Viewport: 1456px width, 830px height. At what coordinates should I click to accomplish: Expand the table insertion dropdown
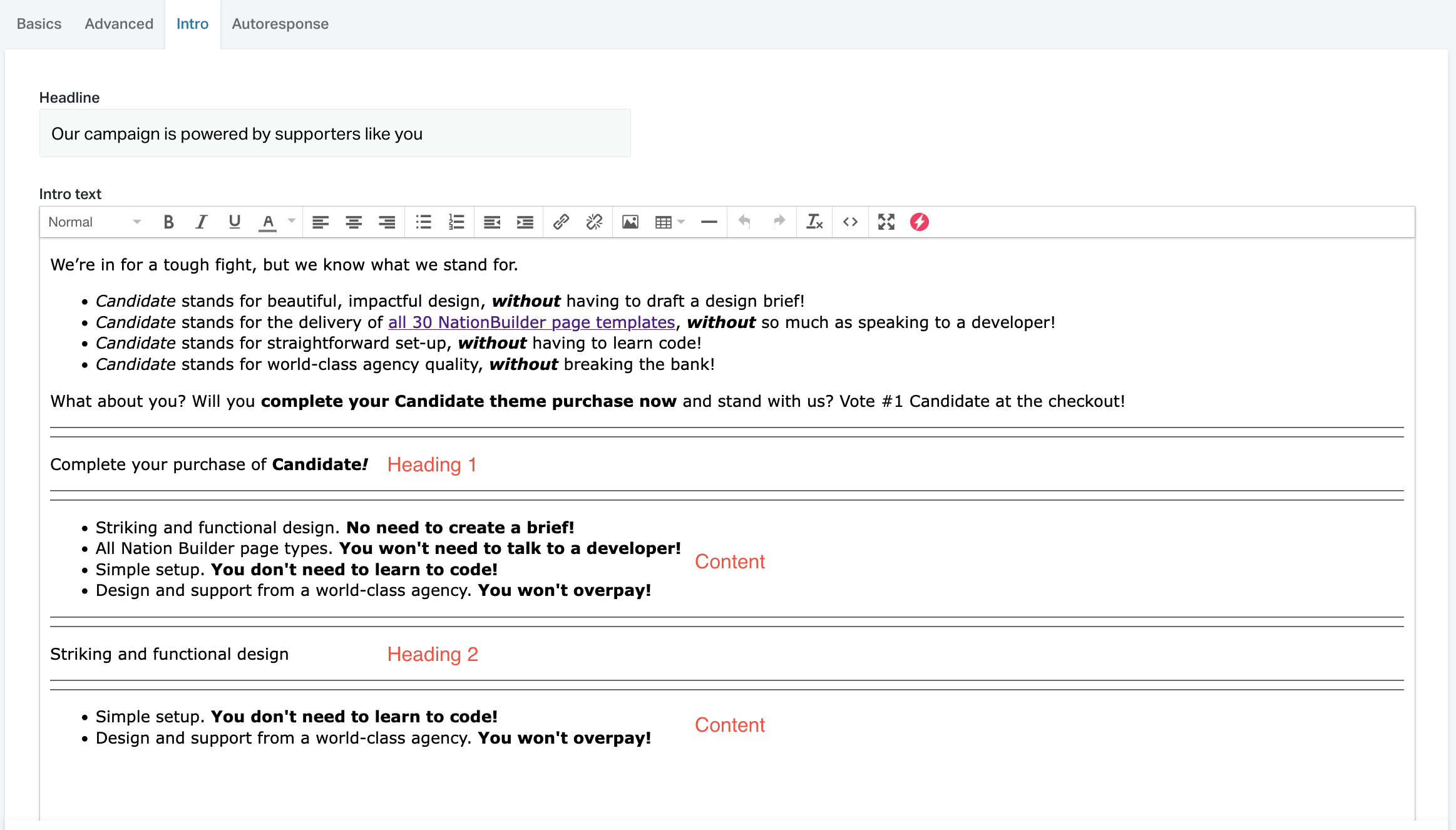[680, 222]
